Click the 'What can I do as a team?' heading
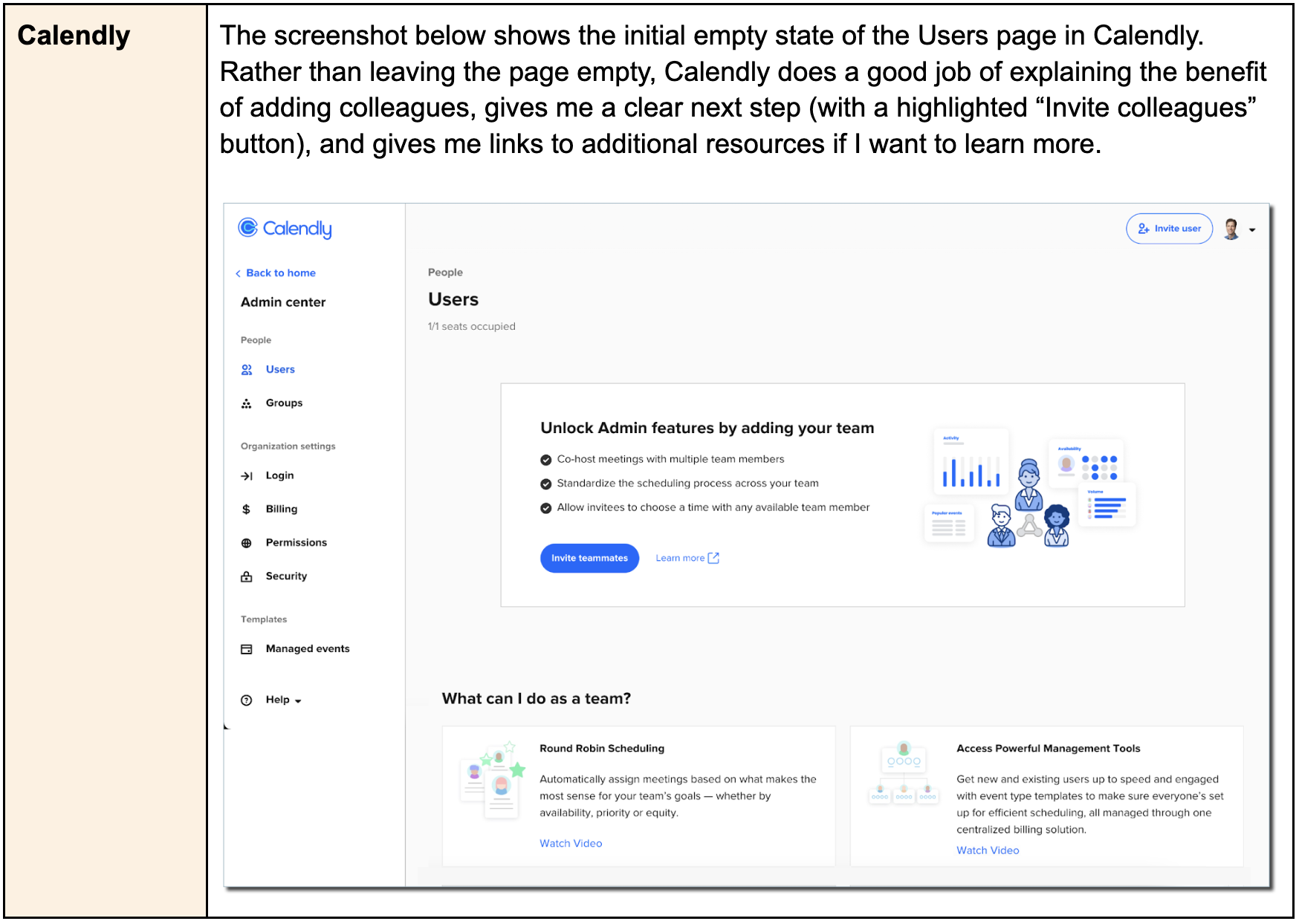This screenshot has width=1299, height=924. 537,699
